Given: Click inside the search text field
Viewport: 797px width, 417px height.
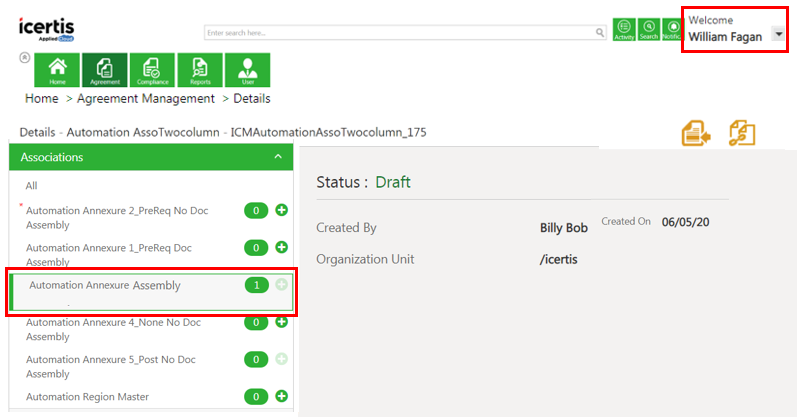Looking at the screenshot, I should (x=400, y=33).
